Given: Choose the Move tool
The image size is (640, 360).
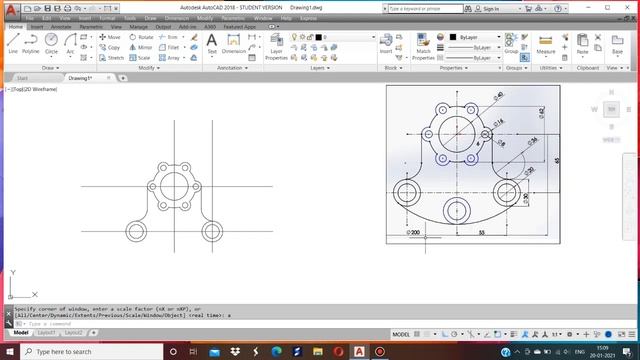Looking at the screenshot, I should pos(110,37).
